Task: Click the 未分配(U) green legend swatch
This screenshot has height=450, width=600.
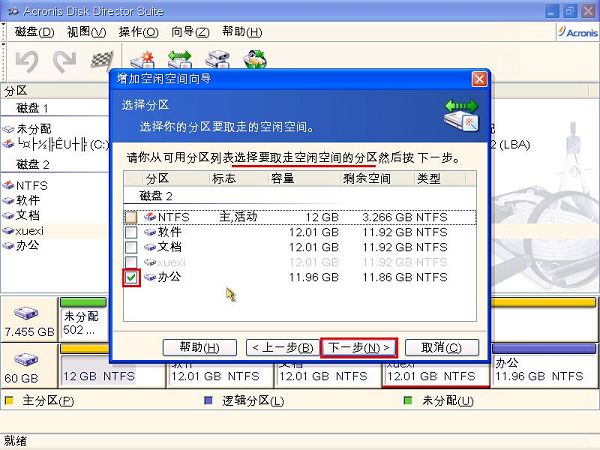Action: coord(408,401)
